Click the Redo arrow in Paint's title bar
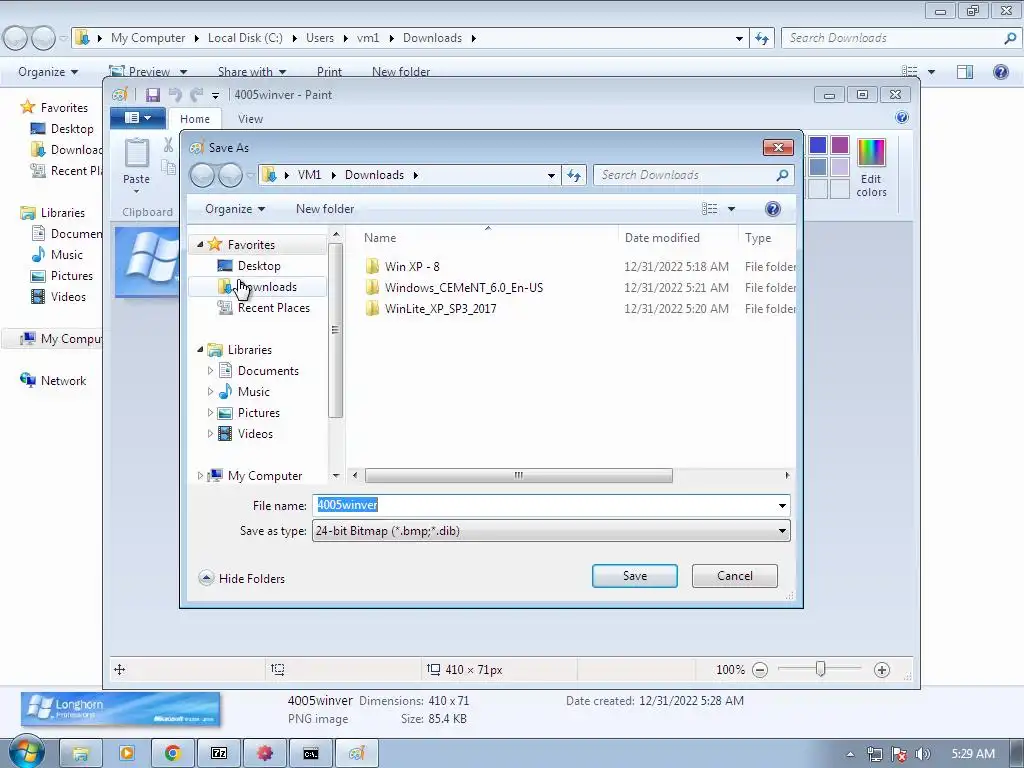 (x=196, y=95)
